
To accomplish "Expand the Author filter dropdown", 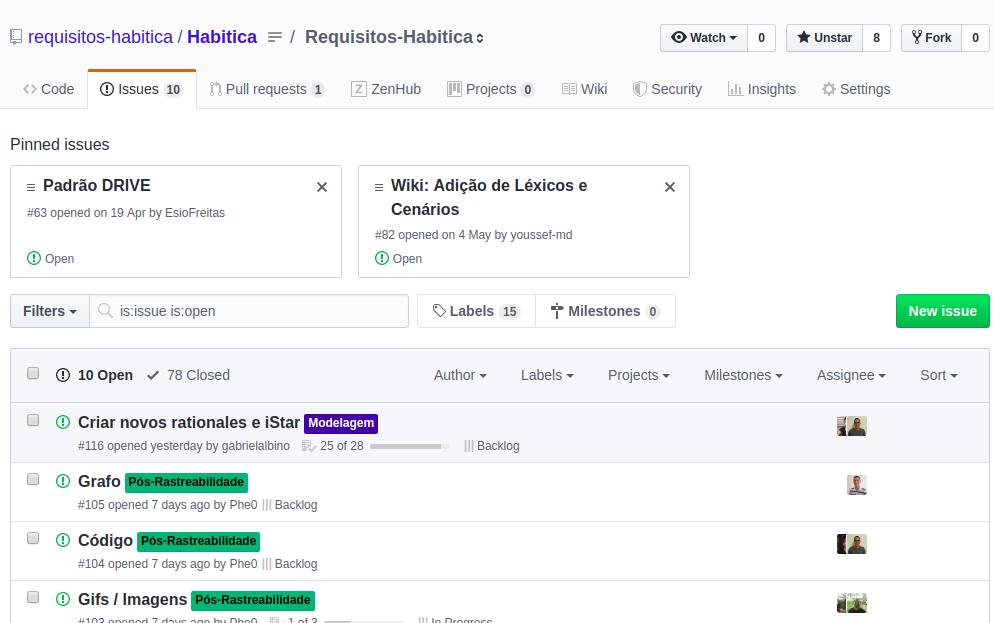I will point(460,375).
